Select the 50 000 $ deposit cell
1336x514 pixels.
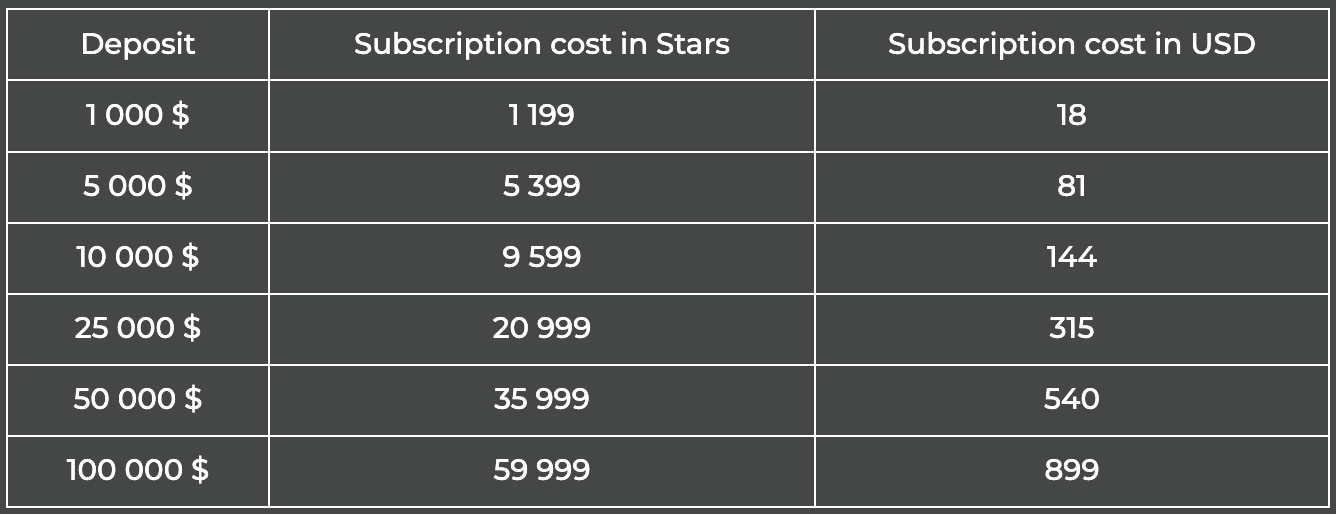point(138,400)
